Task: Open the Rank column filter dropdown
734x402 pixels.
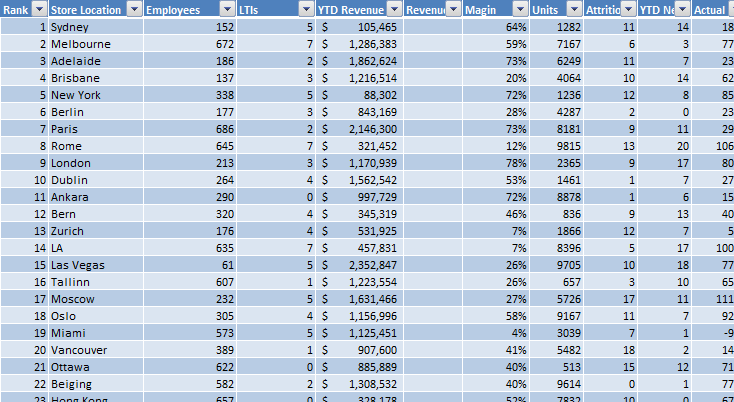Action: pyautogui.click(x=40, y=9)
